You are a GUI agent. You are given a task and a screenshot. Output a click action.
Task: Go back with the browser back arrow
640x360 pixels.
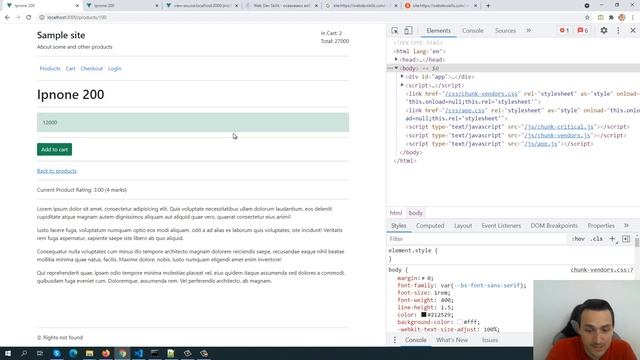point(7,17)
